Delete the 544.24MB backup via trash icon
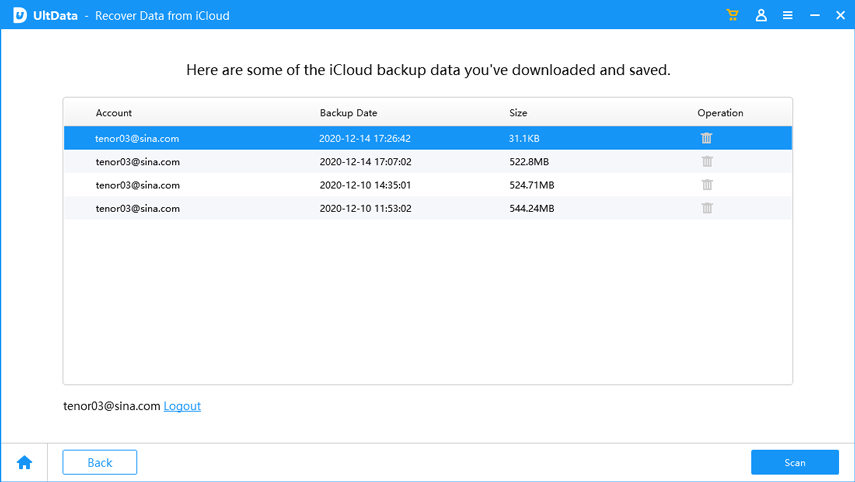 707,208
